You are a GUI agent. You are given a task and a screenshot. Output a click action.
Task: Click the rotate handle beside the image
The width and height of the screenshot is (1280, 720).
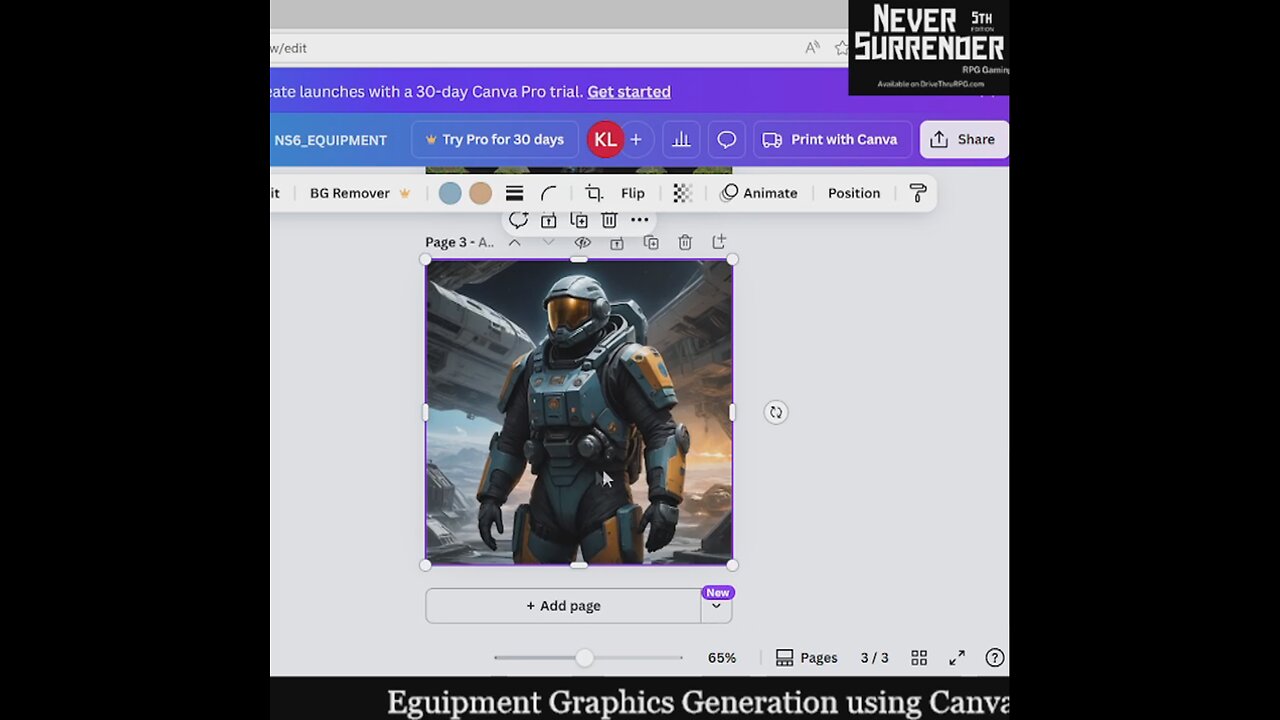776,412
